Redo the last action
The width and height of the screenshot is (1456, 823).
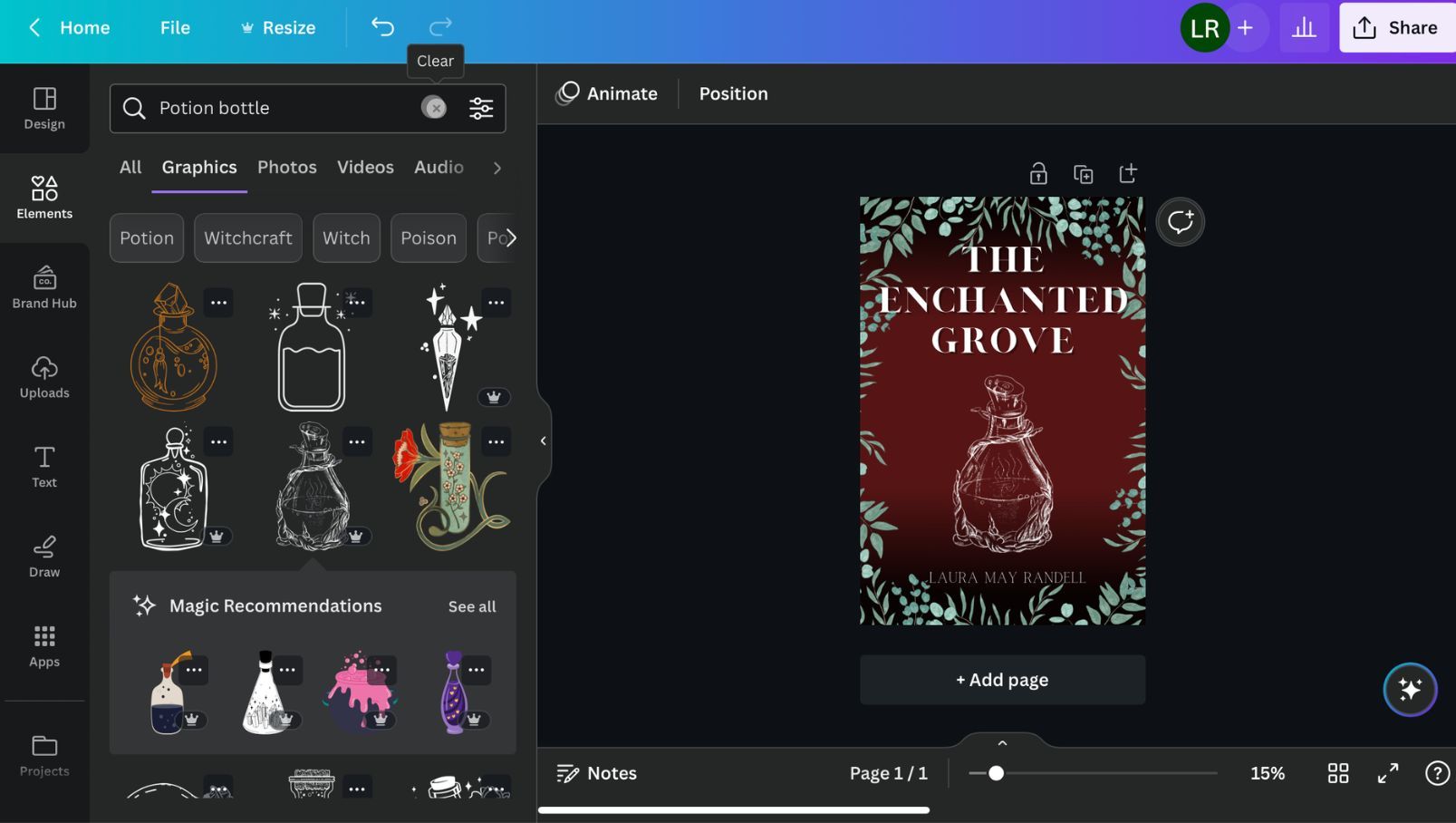[x=440, y=27]
